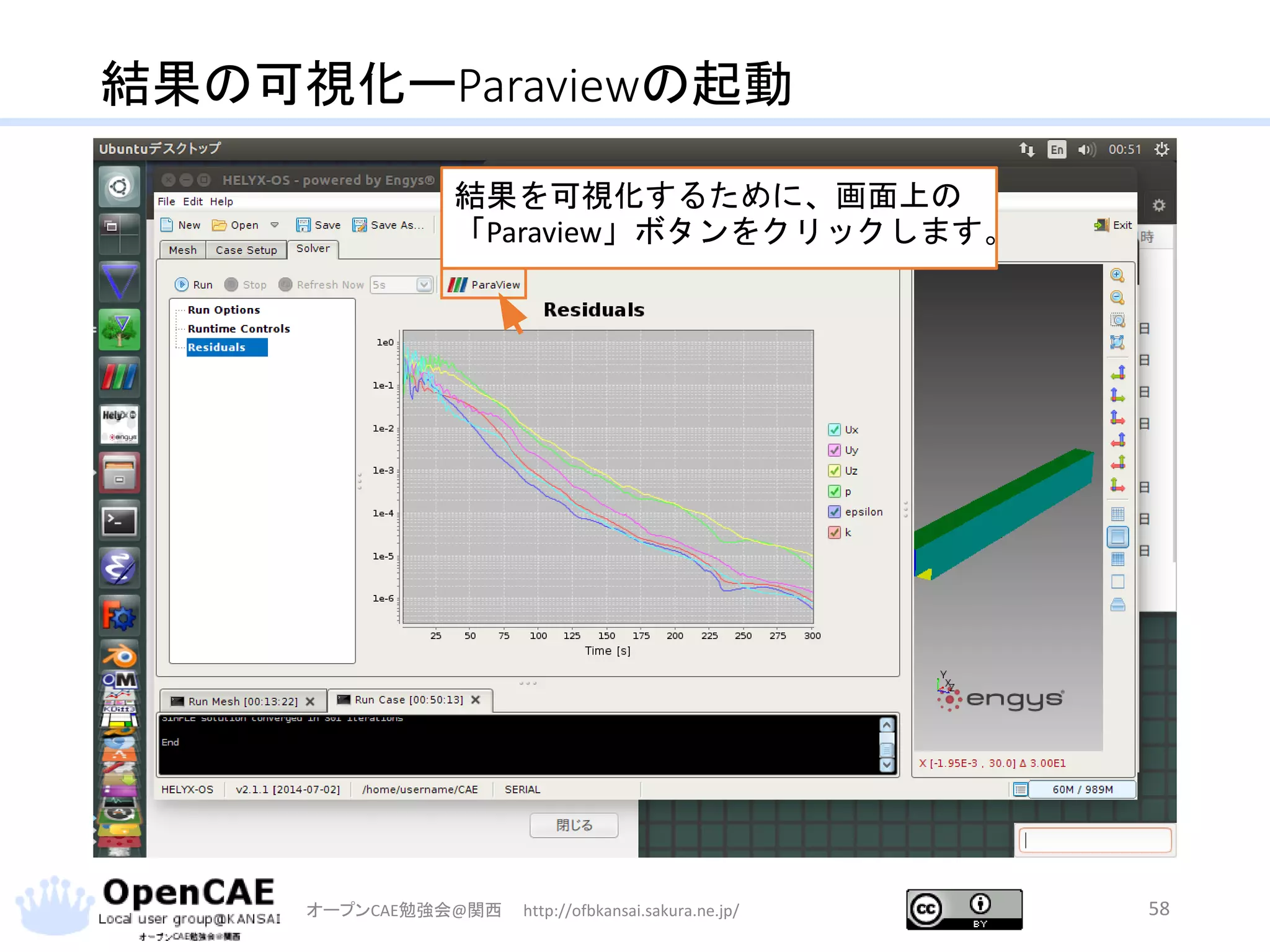The width and height of the screenshot is (1270, 952).
Task: Click the volume indicator in top panel
Action: [x=1086, y=149]
